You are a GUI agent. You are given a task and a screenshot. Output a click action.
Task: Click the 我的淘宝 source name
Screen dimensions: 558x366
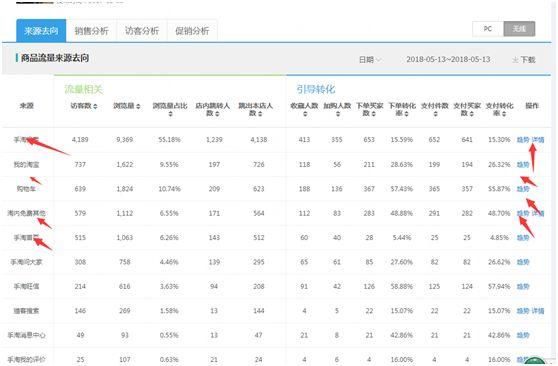(x=27, y=164)
